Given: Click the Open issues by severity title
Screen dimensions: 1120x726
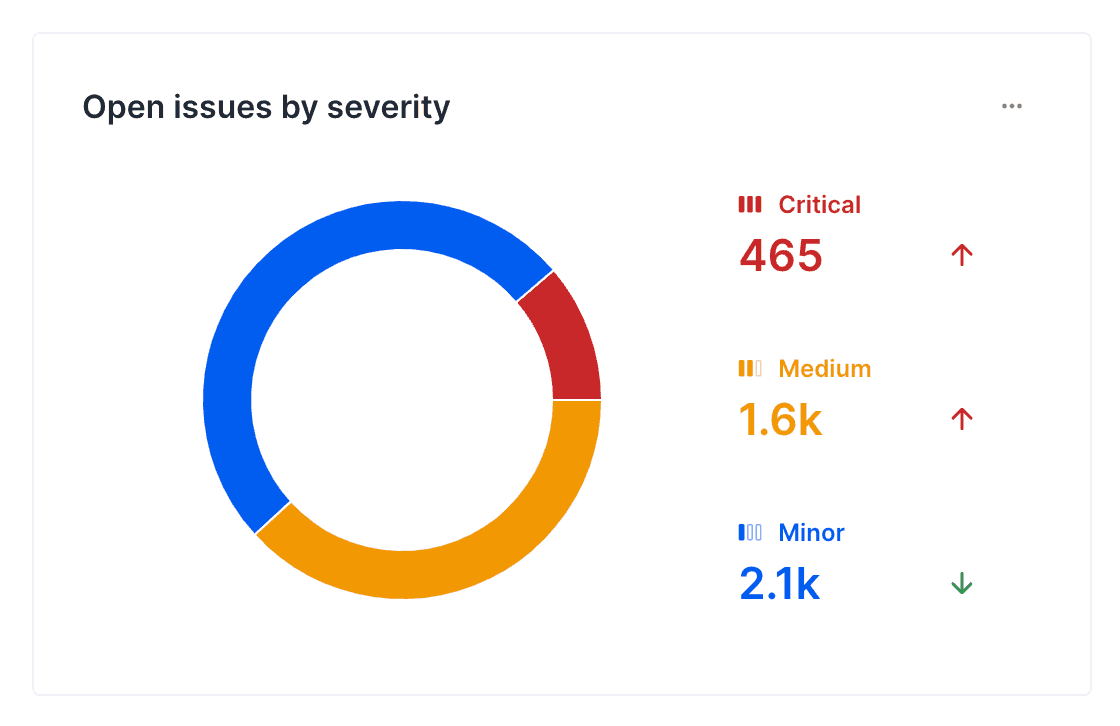Looking at the screenshot, I should click(x=267, y=106).
